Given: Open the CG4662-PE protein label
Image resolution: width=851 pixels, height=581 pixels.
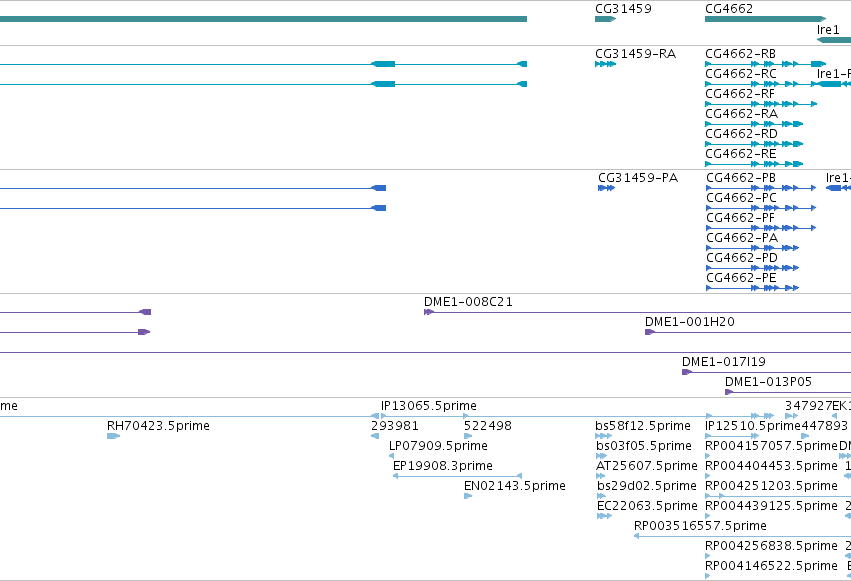Looking at the screenshot, I should pyautogui.click(x=741, y=278).
